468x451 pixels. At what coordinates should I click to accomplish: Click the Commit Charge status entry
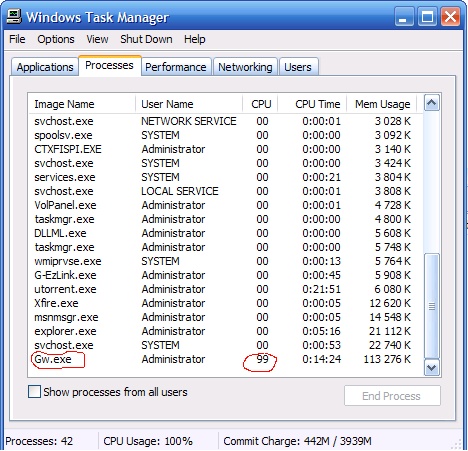[297, 441]
